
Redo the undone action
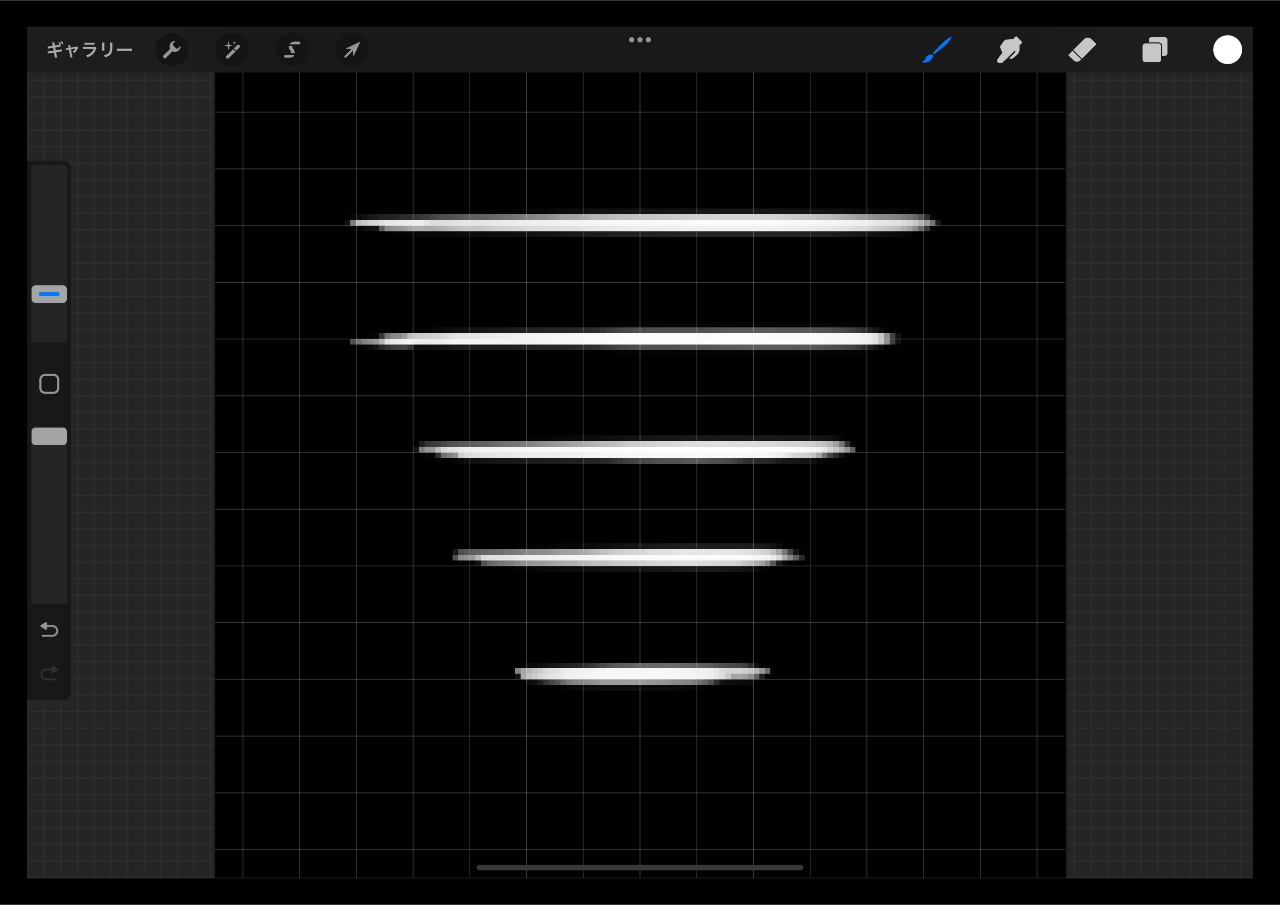click(49, 674)
